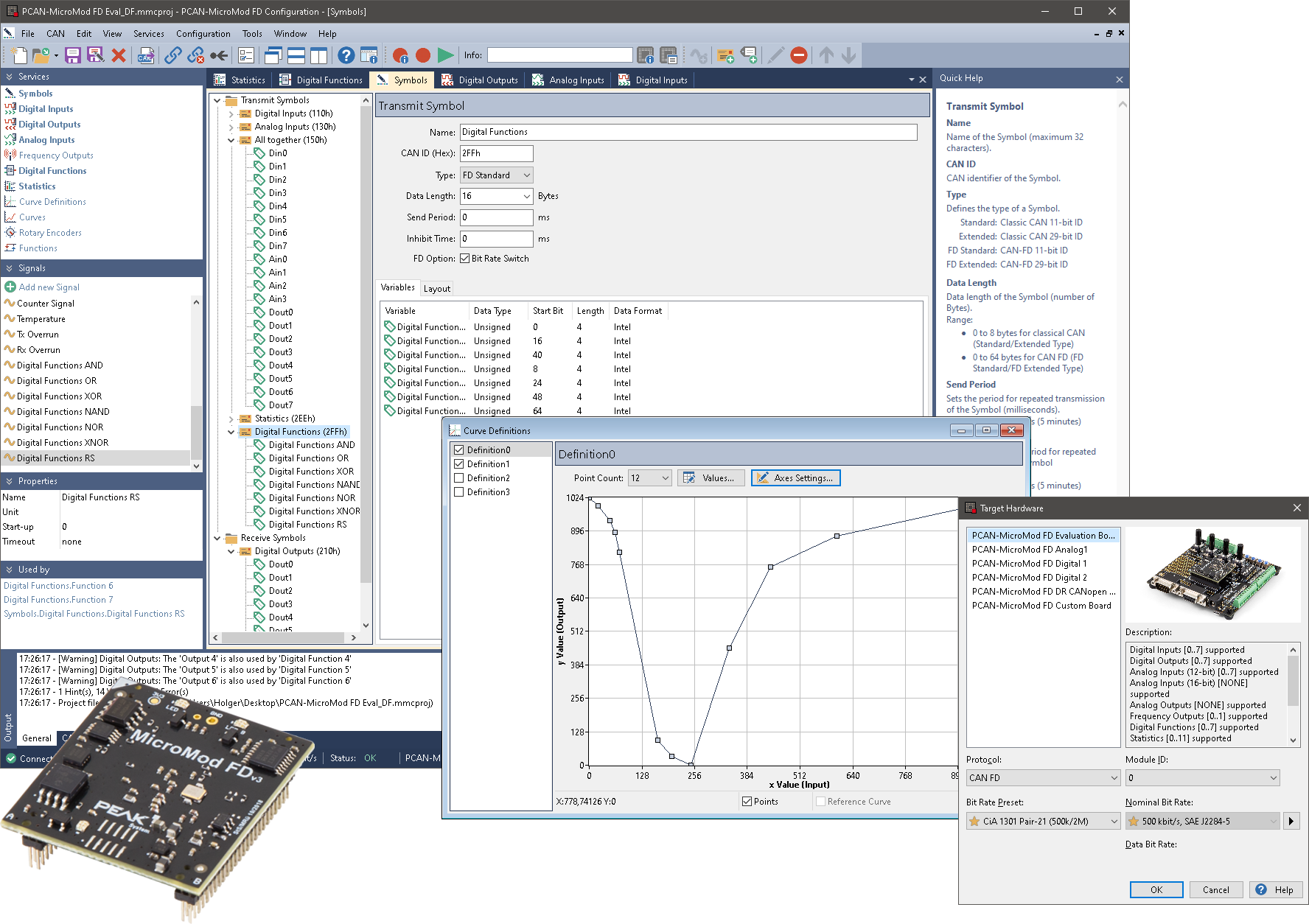Toggle the Points checkbox below the curve
The width and height of the screenshot is (1309, 924).
(x=747, y=801)
